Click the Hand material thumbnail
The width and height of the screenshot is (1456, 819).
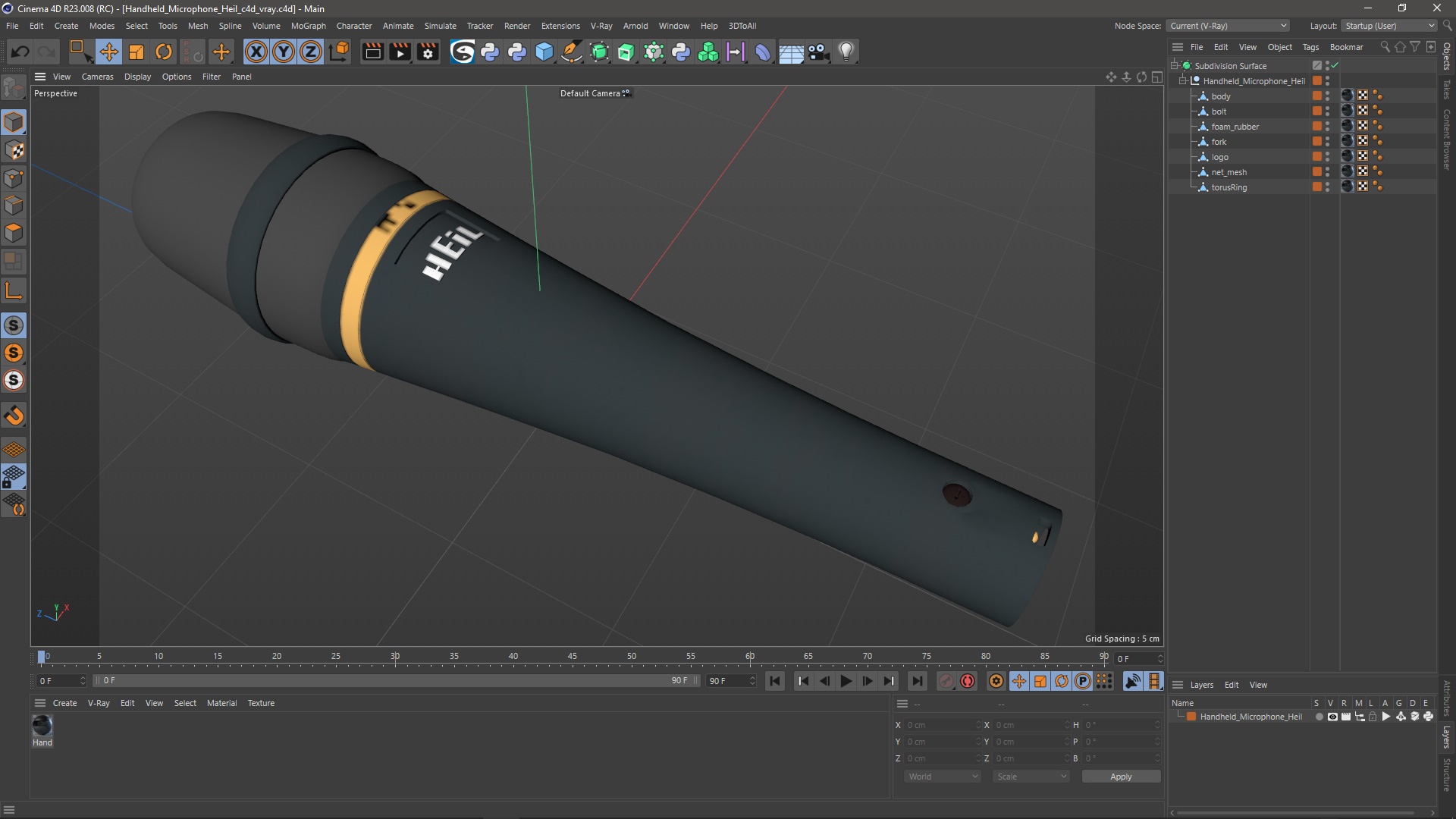point(42,726)
